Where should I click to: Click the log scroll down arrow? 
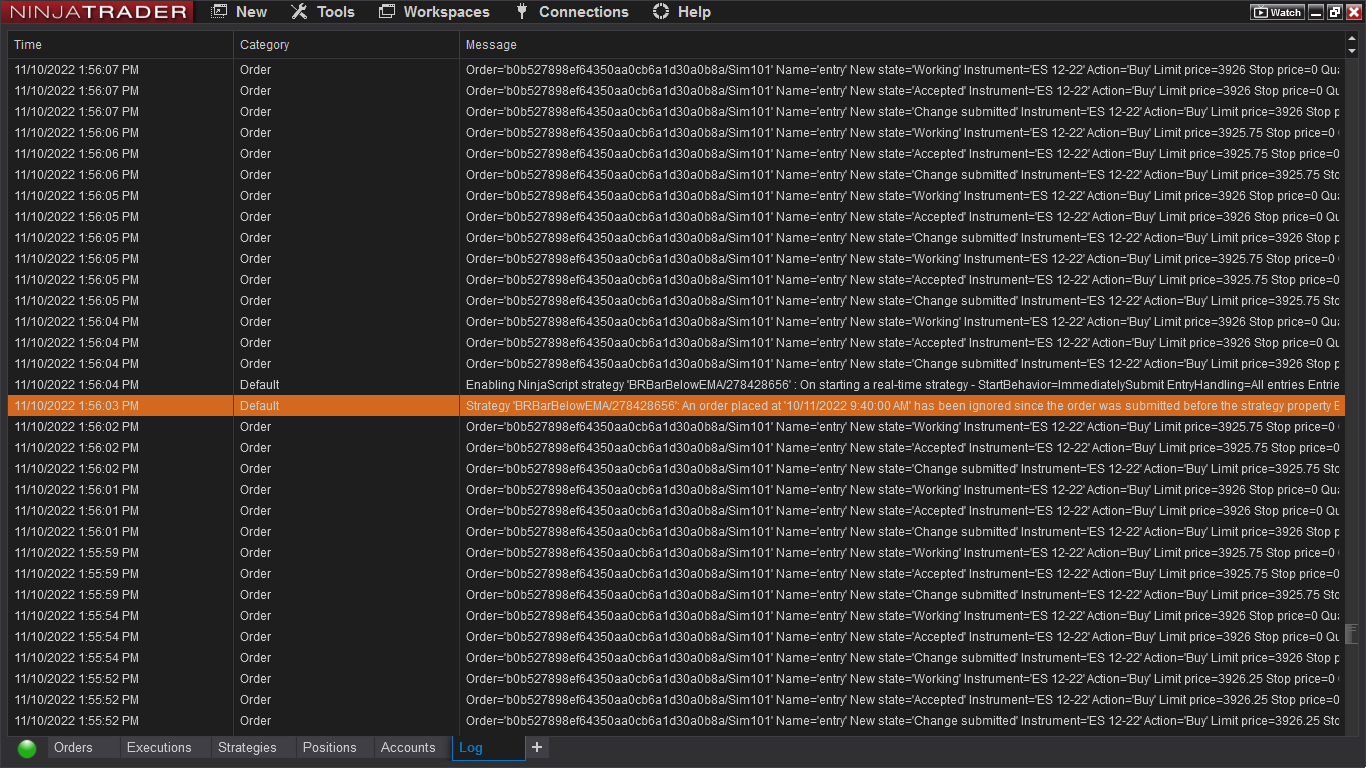pyautogui.click(x=1352, y=51)
